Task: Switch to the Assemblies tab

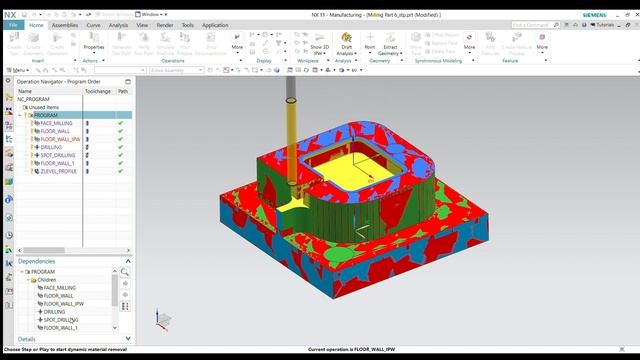Action: click(64, 25)
